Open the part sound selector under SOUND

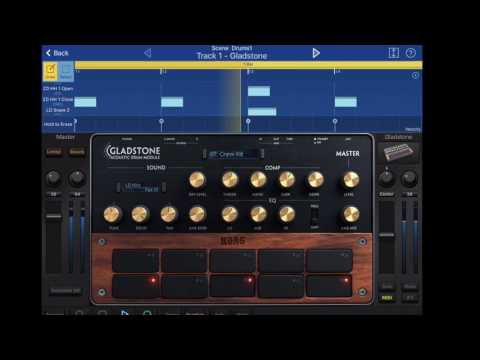[x=141, y=187]
